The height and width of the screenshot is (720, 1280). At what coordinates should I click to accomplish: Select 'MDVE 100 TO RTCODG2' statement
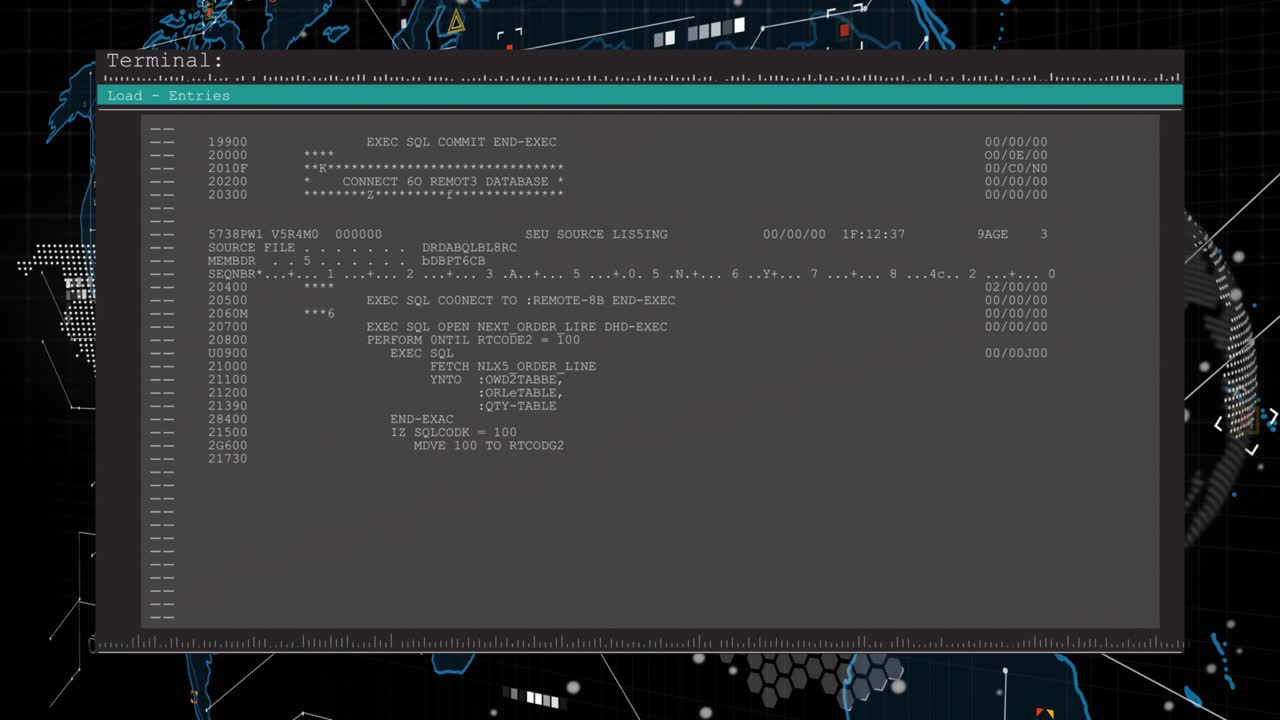point(489,445)
